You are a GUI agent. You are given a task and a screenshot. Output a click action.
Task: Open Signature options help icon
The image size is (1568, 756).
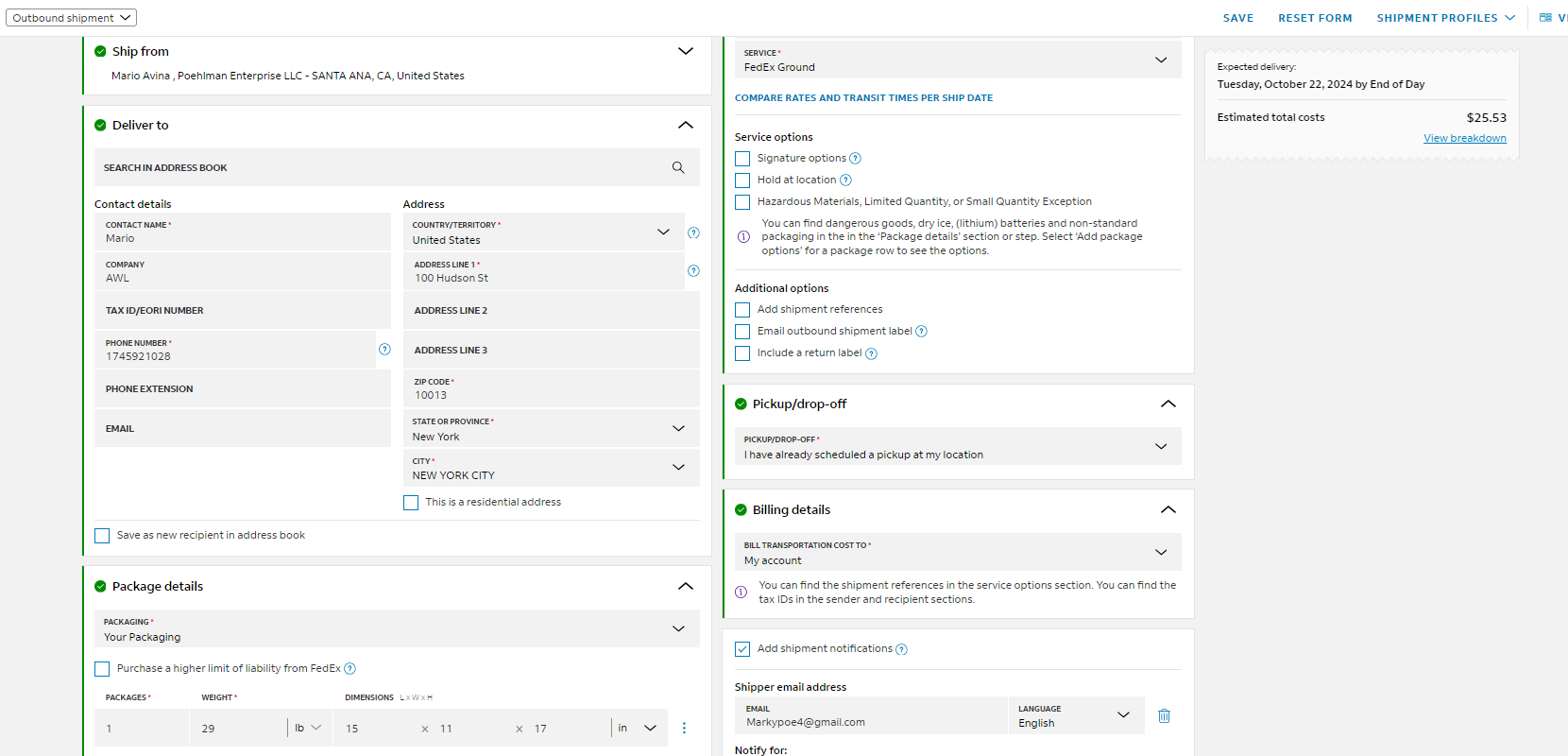click(x=855, y=159)
